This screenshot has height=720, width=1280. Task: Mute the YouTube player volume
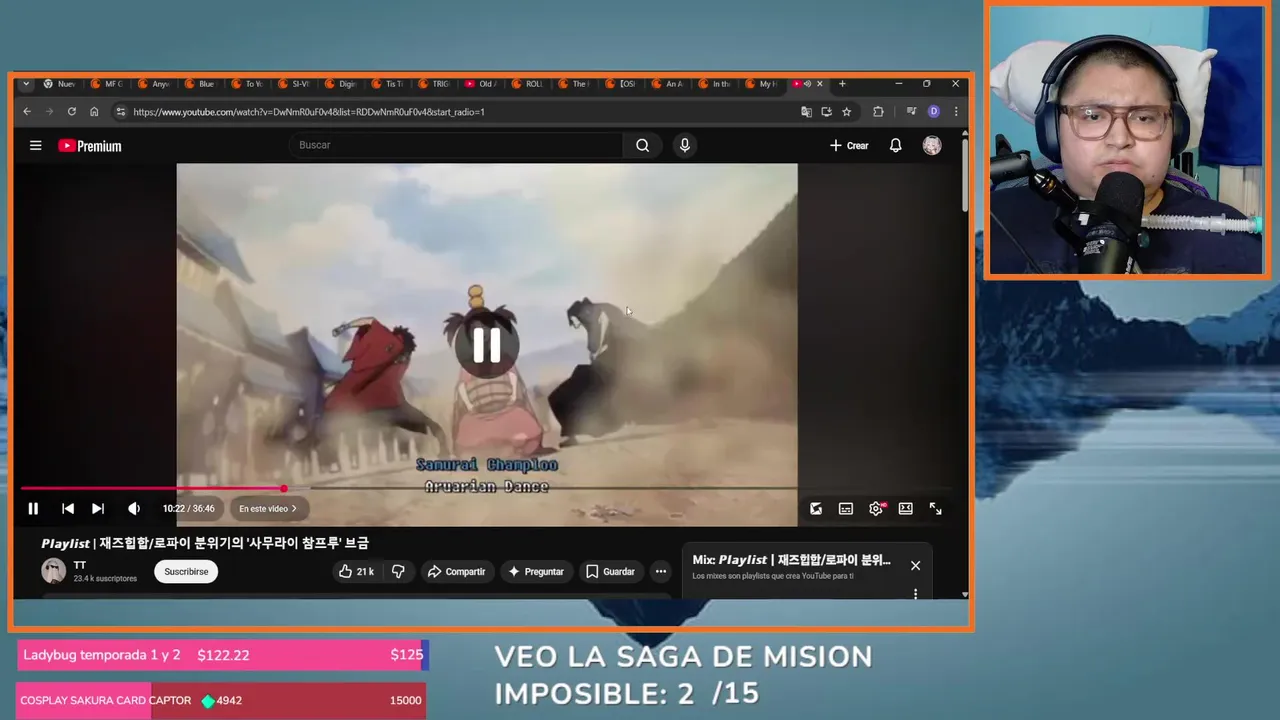(134, 509)
